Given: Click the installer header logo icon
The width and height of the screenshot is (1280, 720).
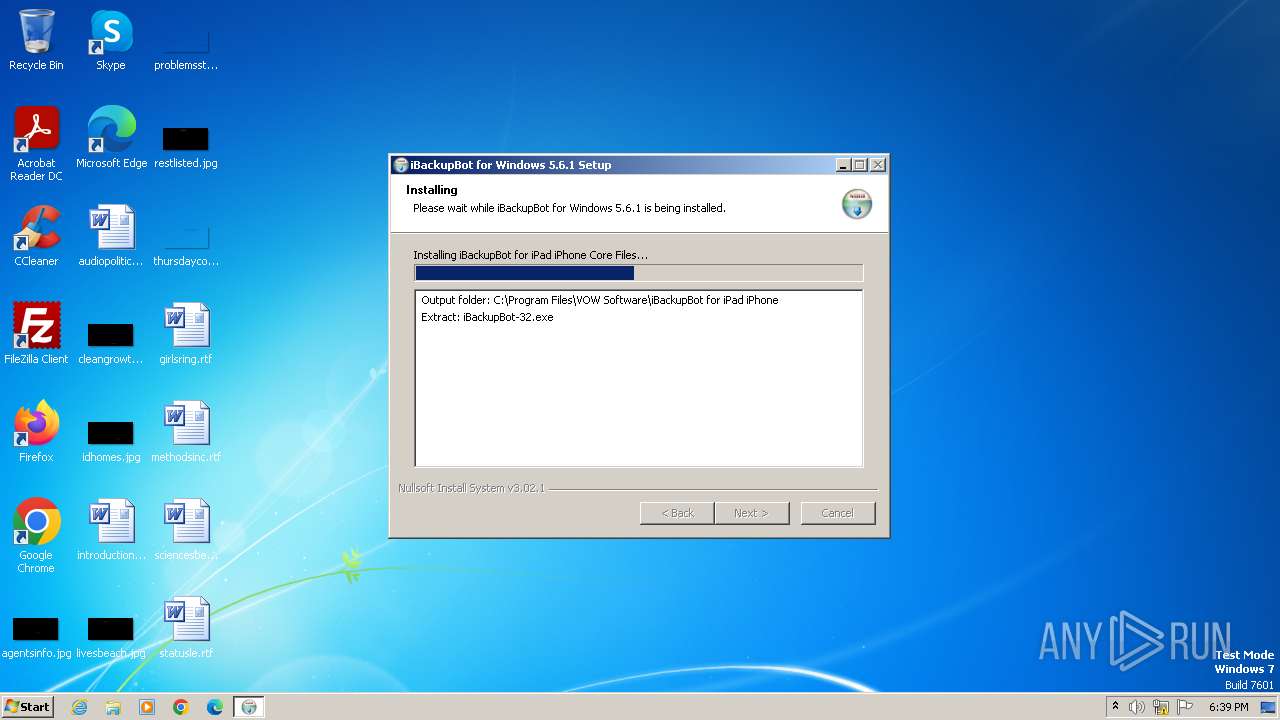Looking at the screenshot, I should [857, 203].
